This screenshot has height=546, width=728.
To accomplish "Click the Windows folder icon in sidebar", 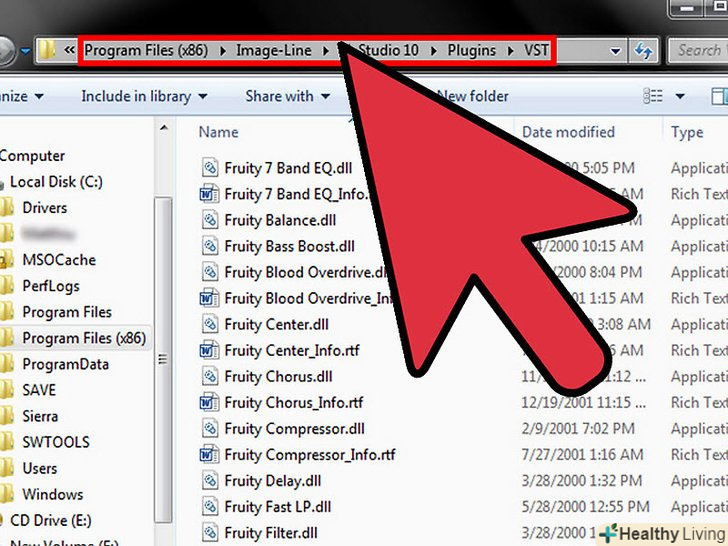I will [x=7, y=494].
